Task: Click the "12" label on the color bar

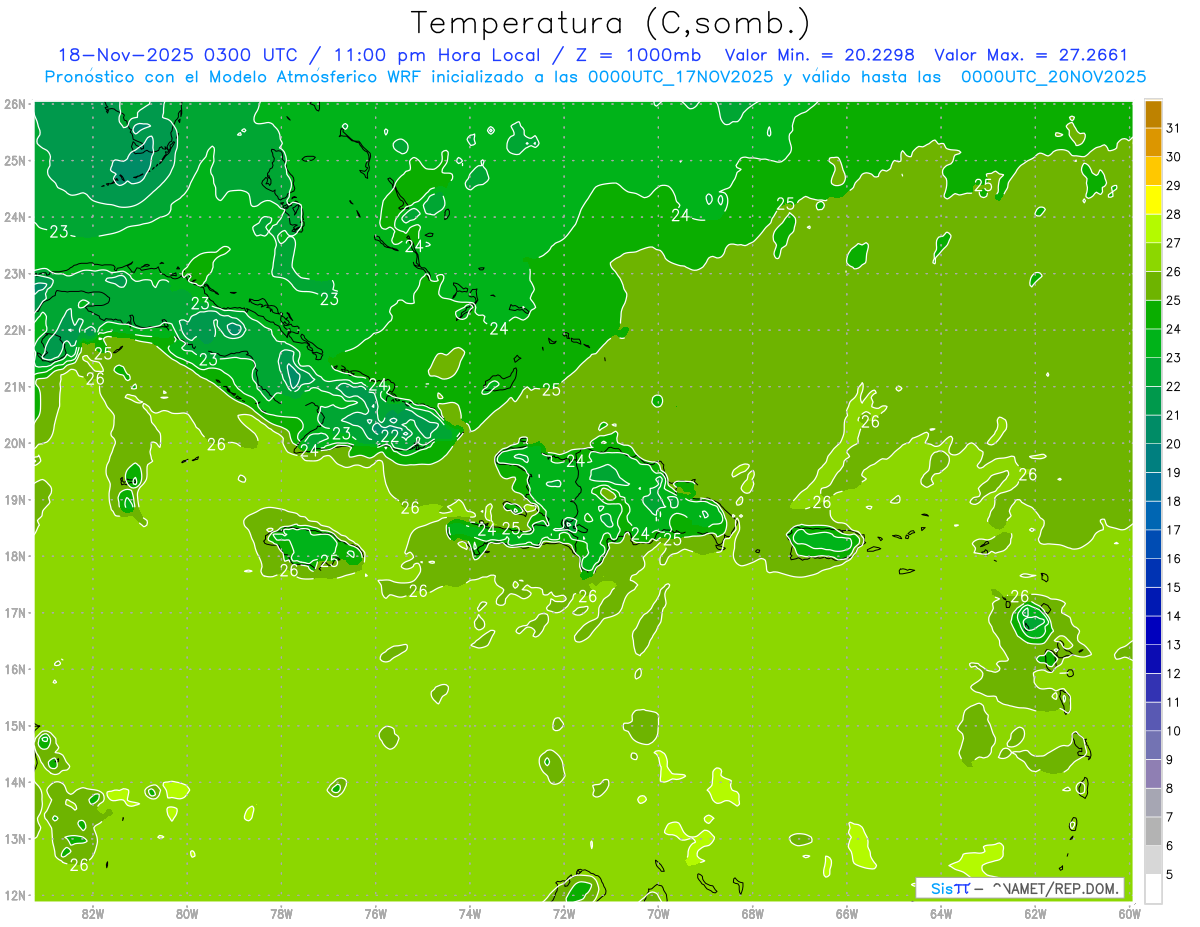Action: pos(1174,673)
